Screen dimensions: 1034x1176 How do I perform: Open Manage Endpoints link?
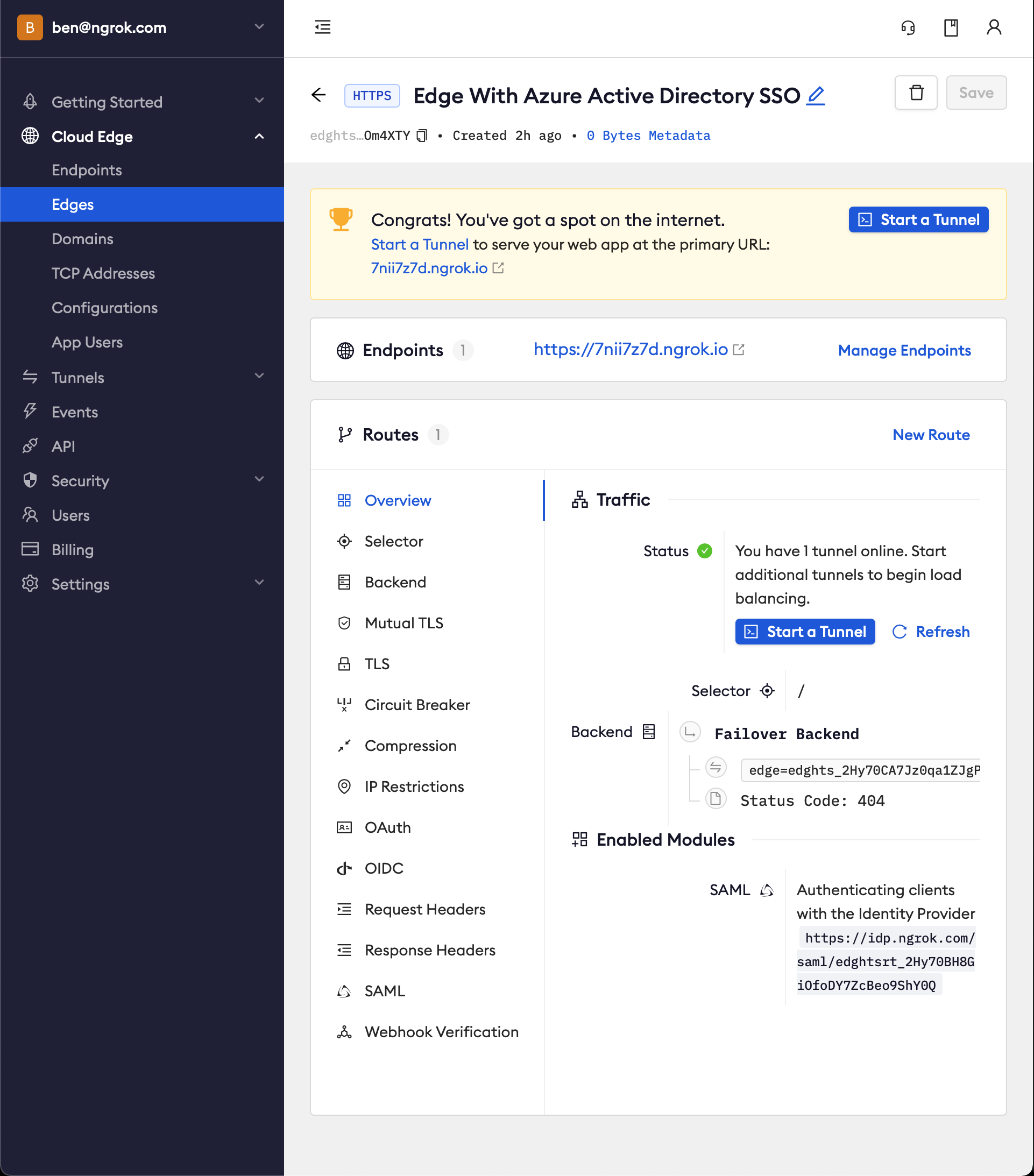(904, 350)
